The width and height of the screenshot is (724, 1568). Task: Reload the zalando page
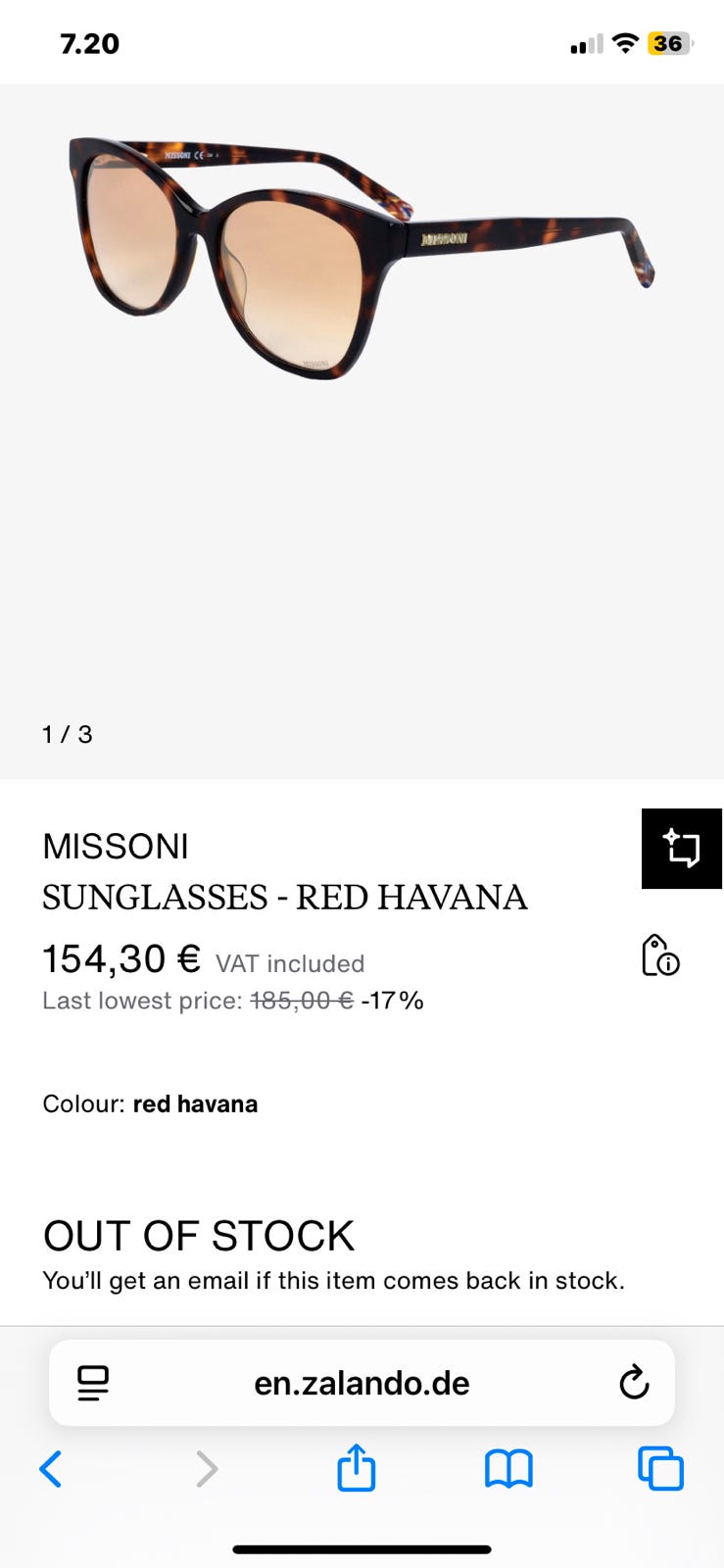[x=634, y=1383]
